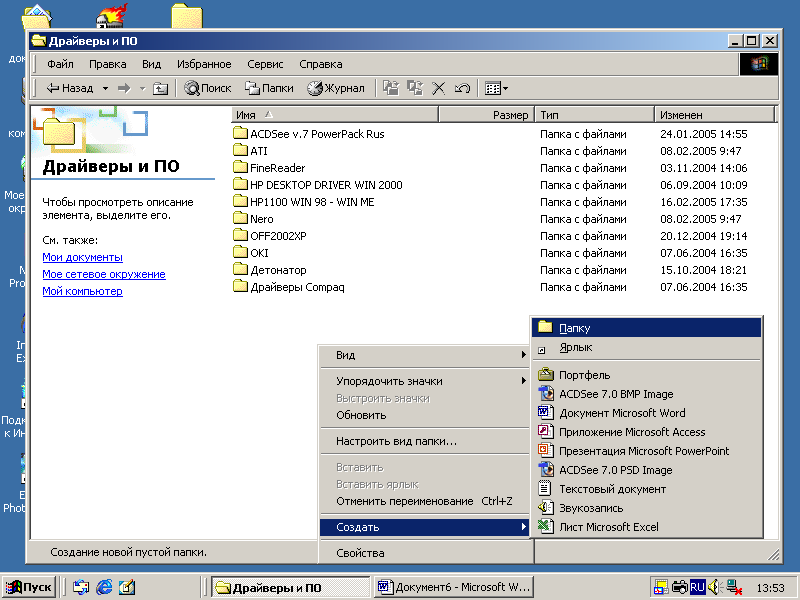
Task: Click the forward arrow toolbar icon
Action: 124,88
